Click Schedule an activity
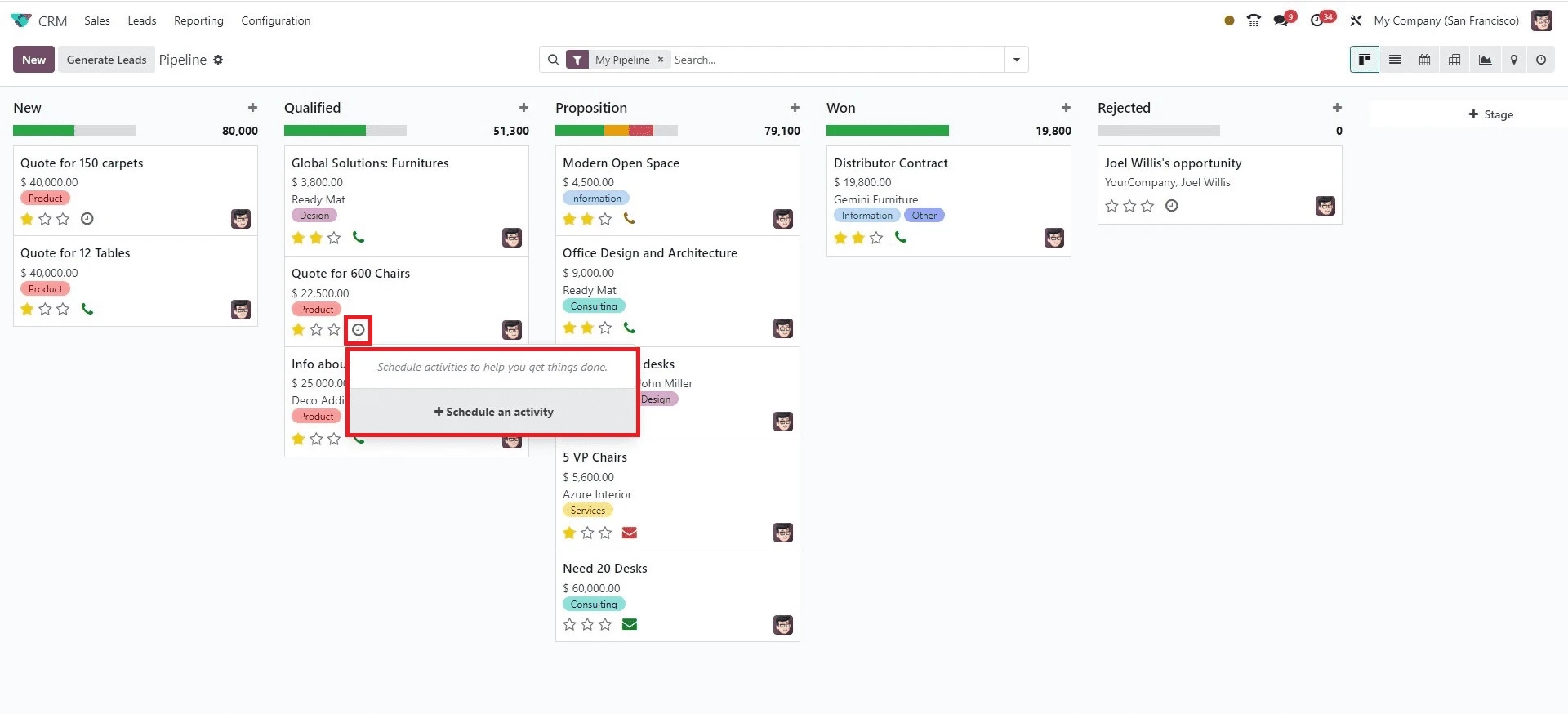Image resolution: width=1568 pixels, height=714 pixels. tap(493, 412)
